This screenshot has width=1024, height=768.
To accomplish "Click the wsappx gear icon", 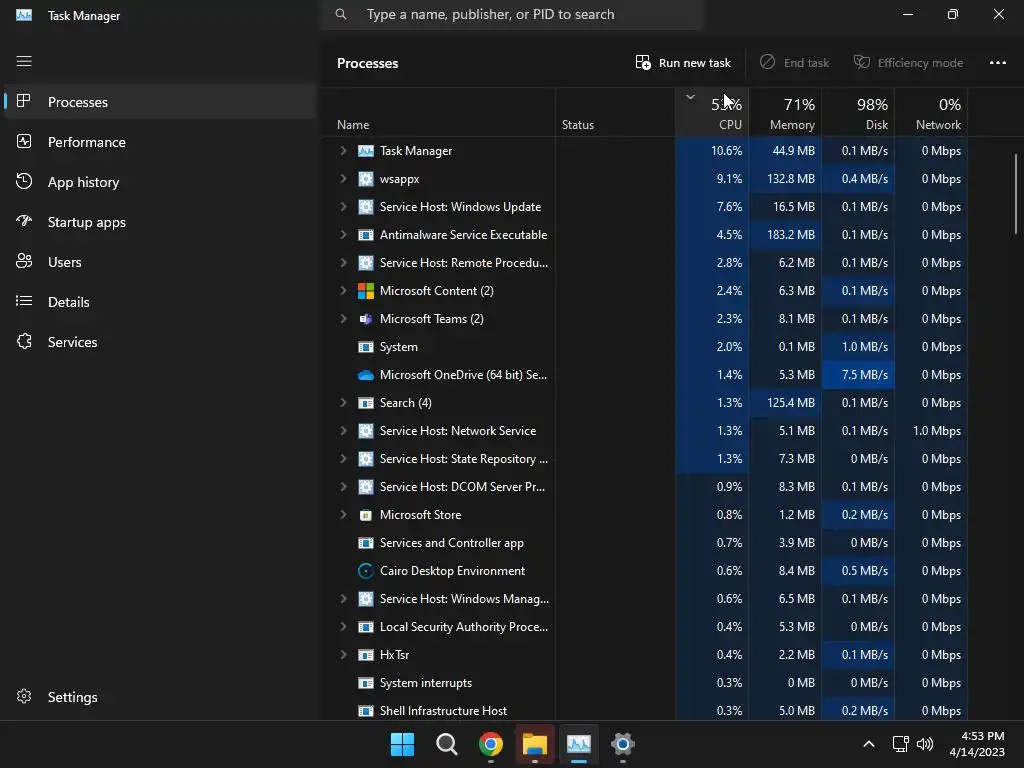I will coord(366,179).
